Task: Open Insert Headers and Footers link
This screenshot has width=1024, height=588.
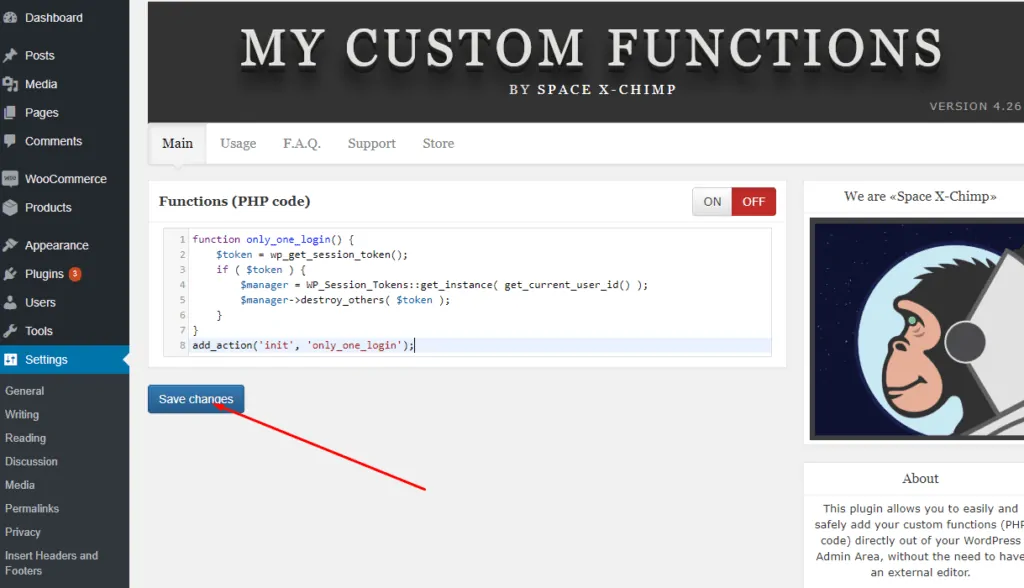Action: pos(52,563)
